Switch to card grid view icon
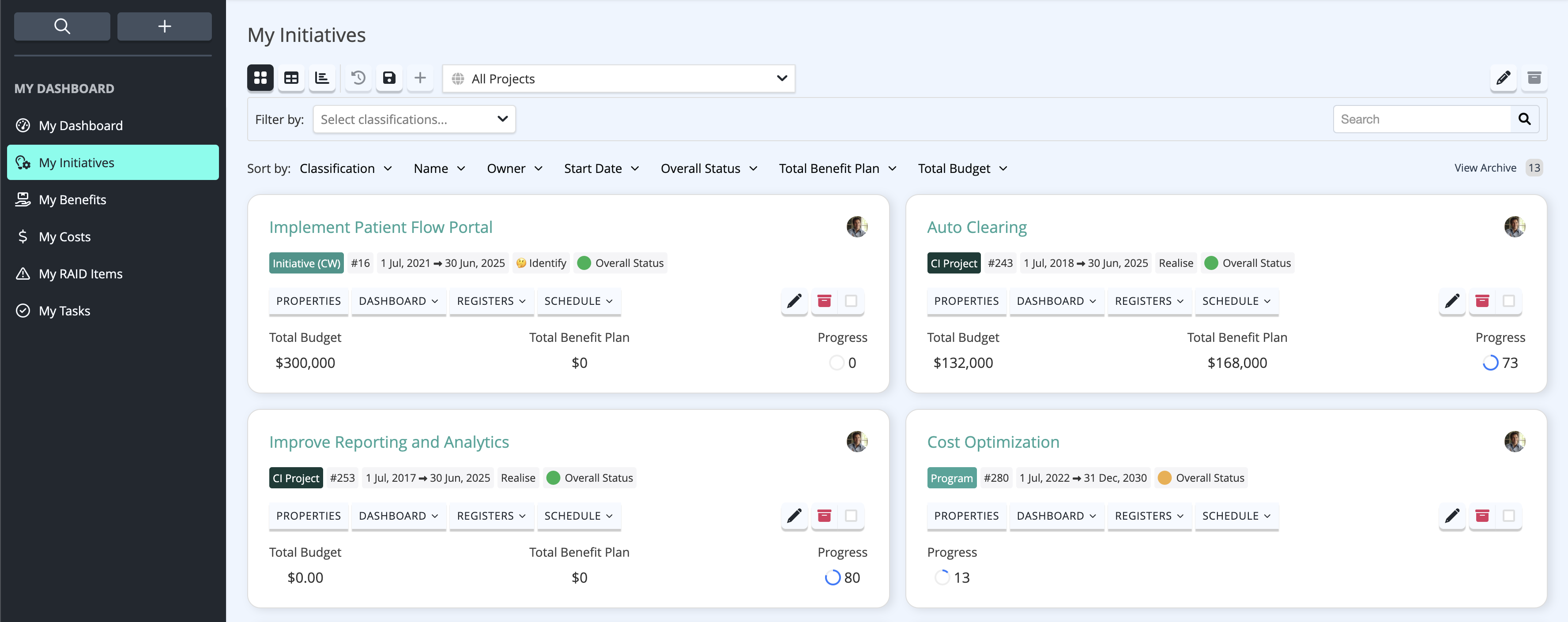The image size is (1568, 622). click(260, 78)
